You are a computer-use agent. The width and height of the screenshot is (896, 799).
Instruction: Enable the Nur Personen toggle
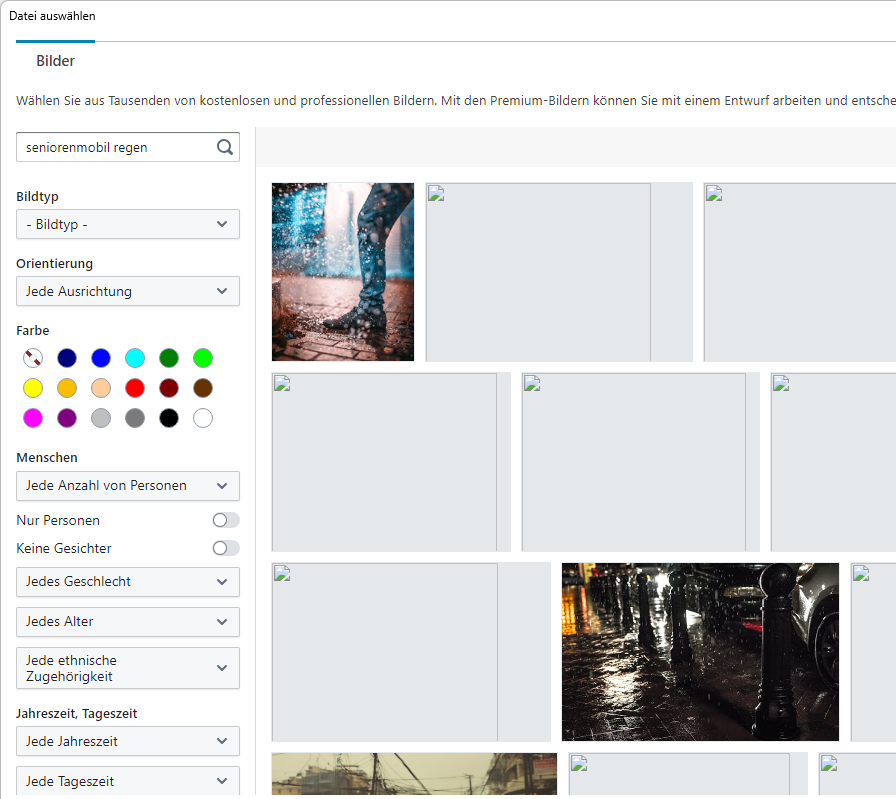coord(226,520)
